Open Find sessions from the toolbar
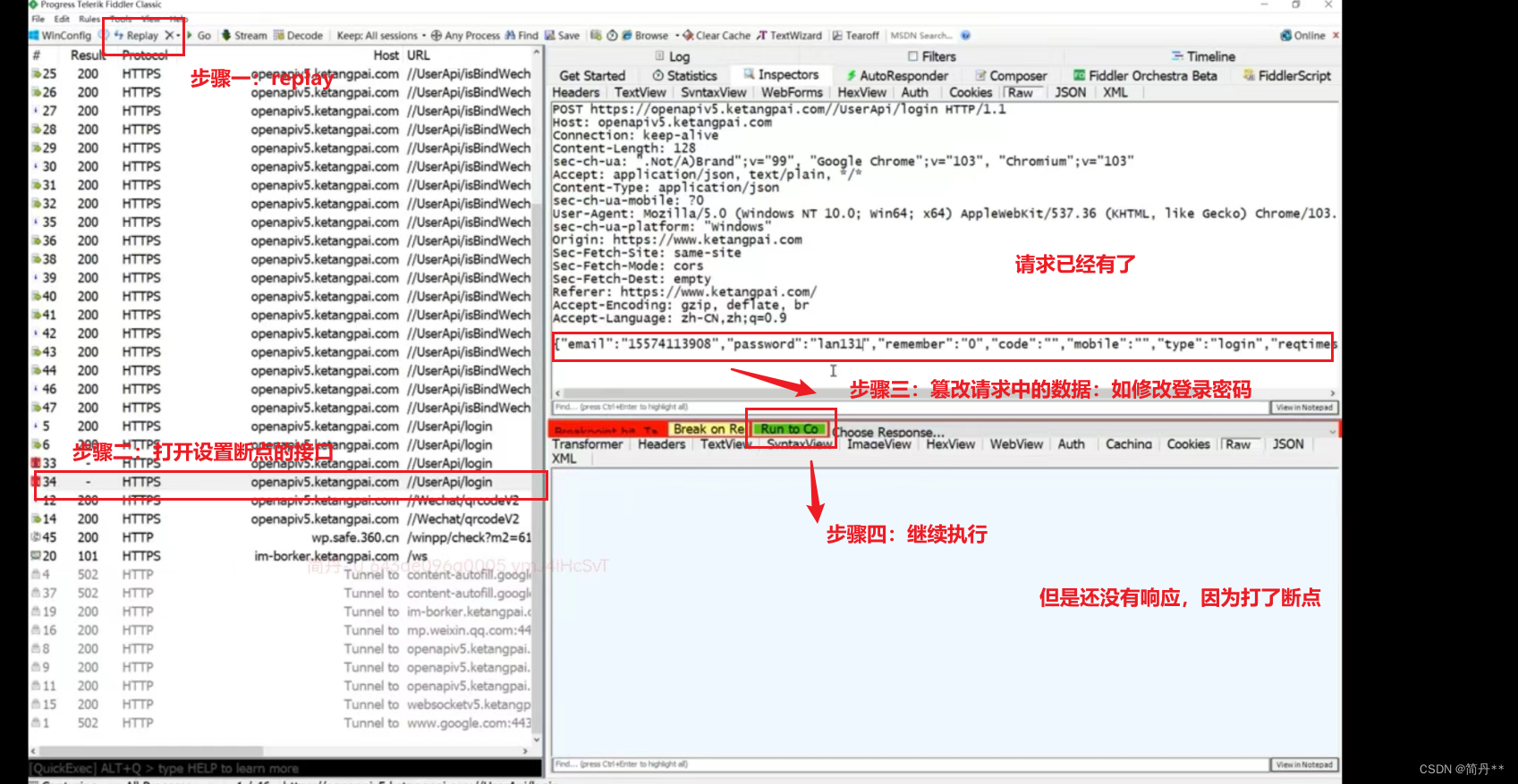Image resolution: width=1518 pixels, height=784 pixels. [x=522, y=36]
